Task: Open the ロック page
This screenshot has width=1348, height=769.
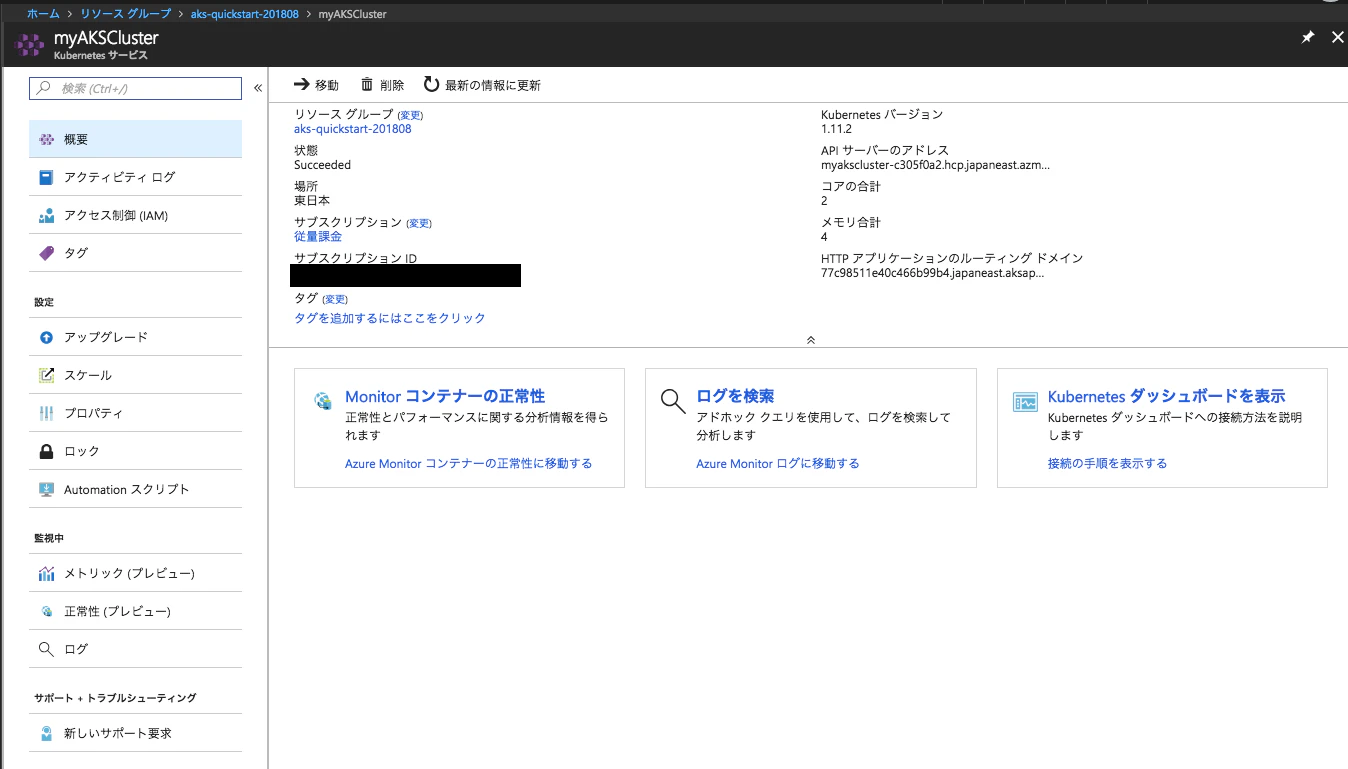Action: click(135, 451)
